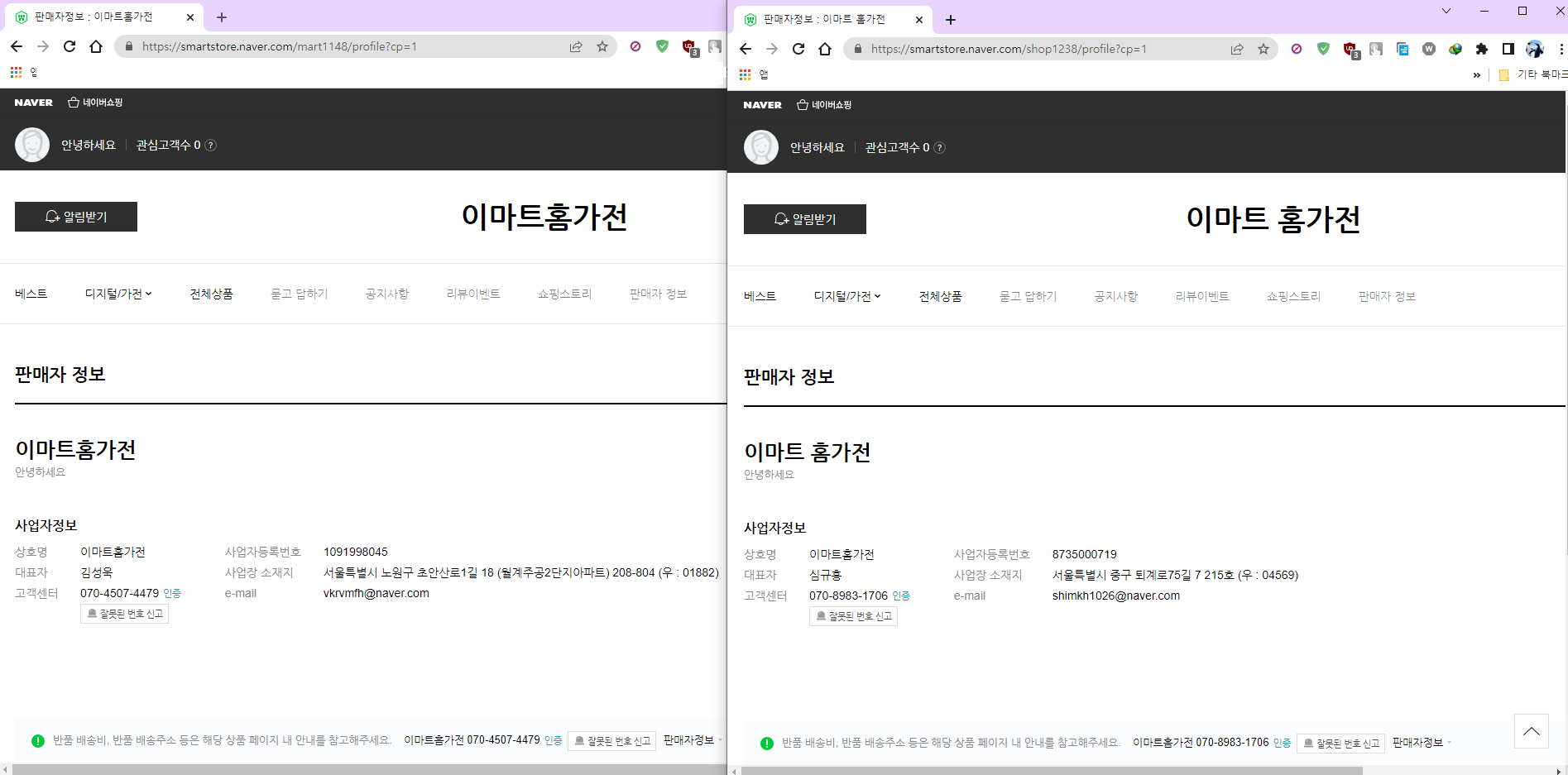Click the store title 이마트 홈가전 in right window
Image resolution: width=1568 pixels, height=775 pixels.
(x=1273, y=219)
